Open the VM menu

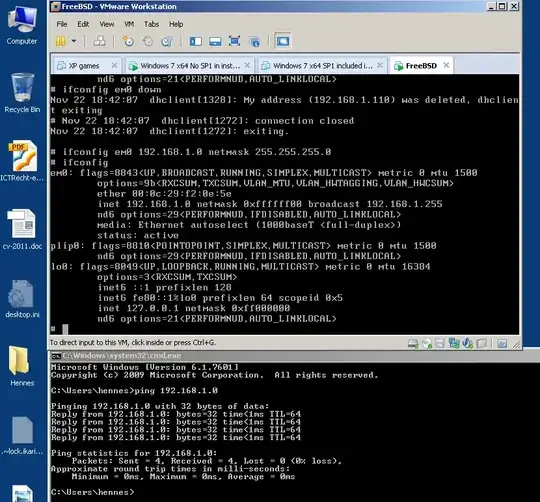click(129, 24)
